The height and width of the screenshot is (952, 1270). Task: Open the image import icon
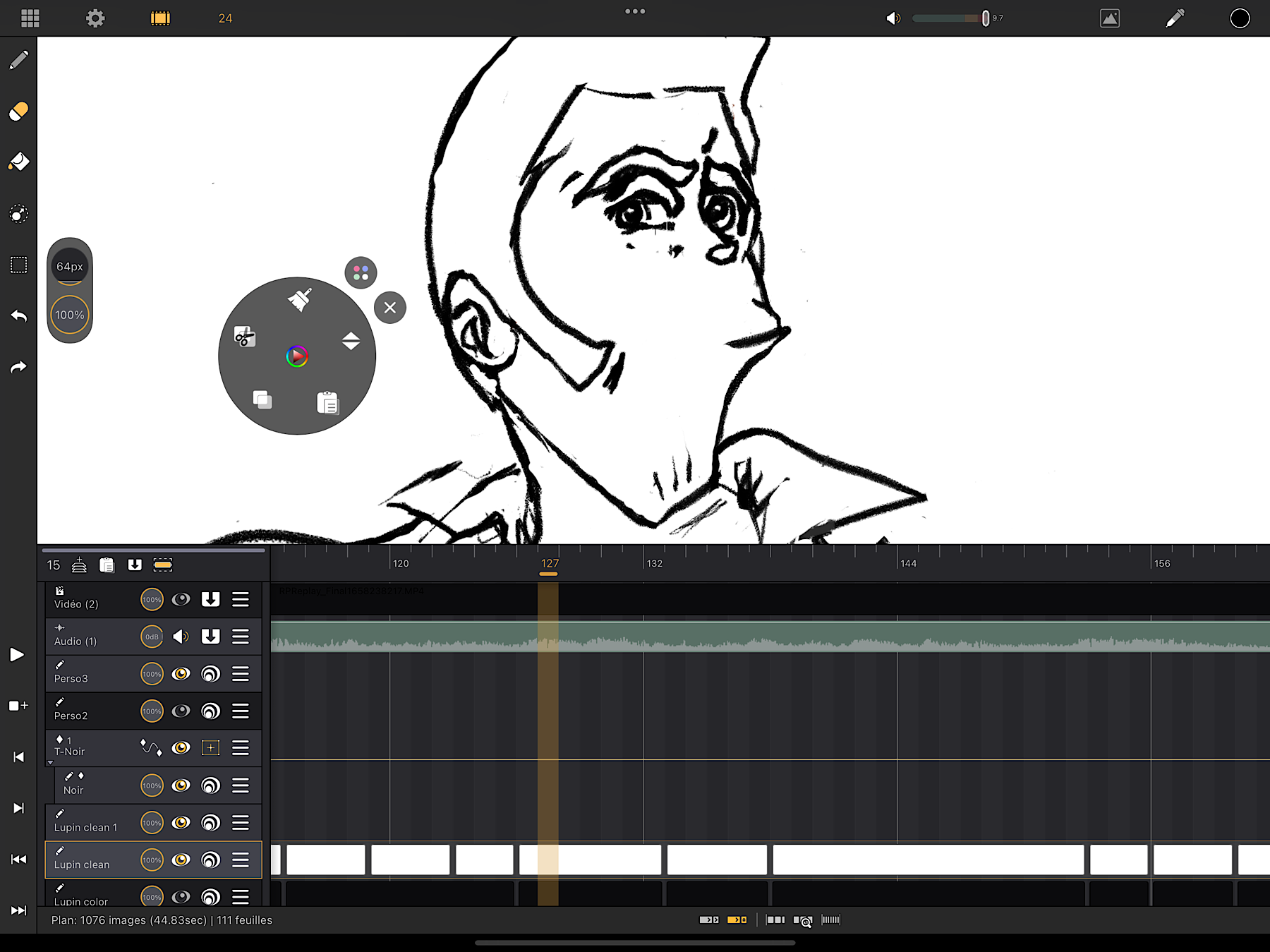click(1110, 18)
